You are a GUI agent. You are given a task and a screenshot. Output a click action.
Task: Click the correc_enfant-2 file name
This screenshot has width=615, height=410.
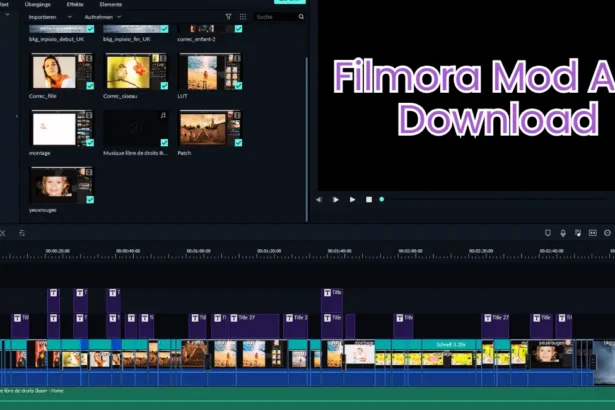click(196, 39)
